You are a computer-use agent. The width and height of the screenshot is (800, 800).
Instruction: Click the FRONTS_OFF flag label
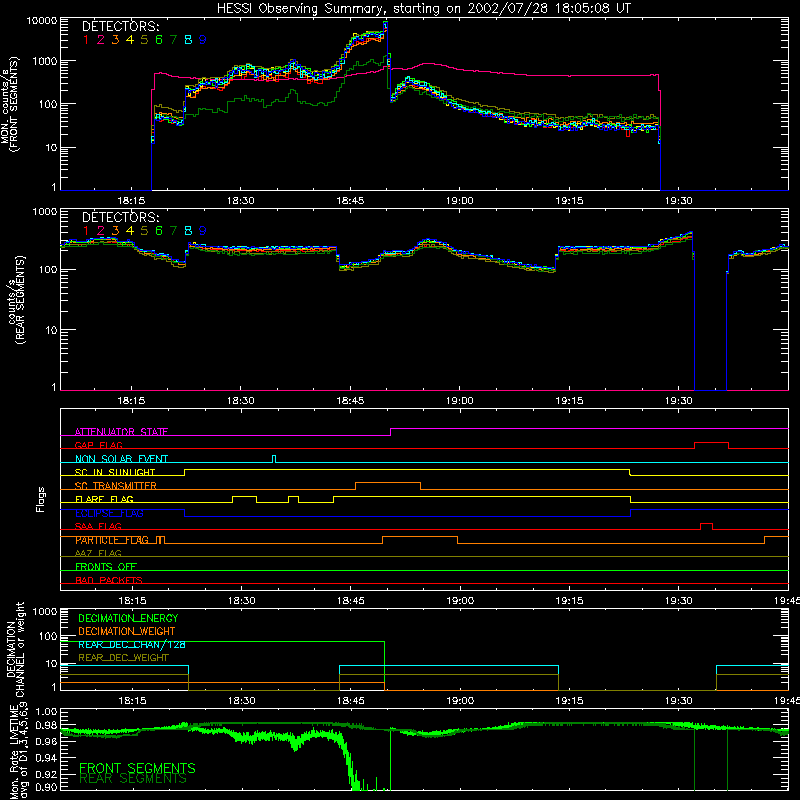point(106,567)
